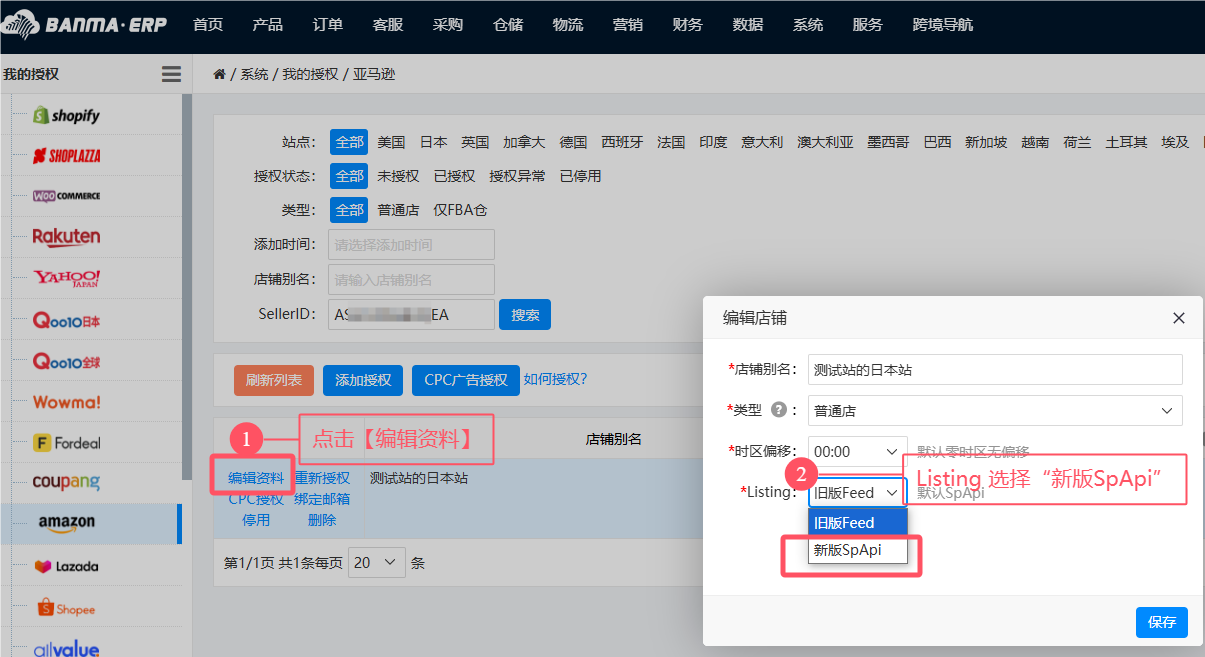Open the Coupang authorization entry
The width and height of the screenshot is (1205, 657).
(67, 482)
